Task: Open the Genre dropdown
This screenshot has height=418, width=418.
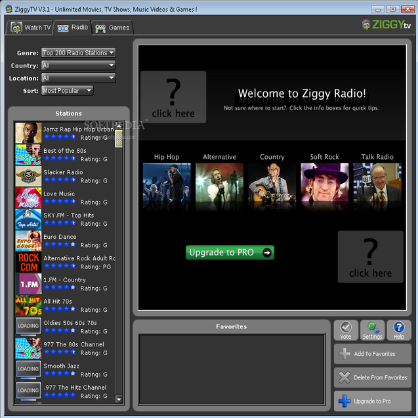Action: (x=78, y=53)
